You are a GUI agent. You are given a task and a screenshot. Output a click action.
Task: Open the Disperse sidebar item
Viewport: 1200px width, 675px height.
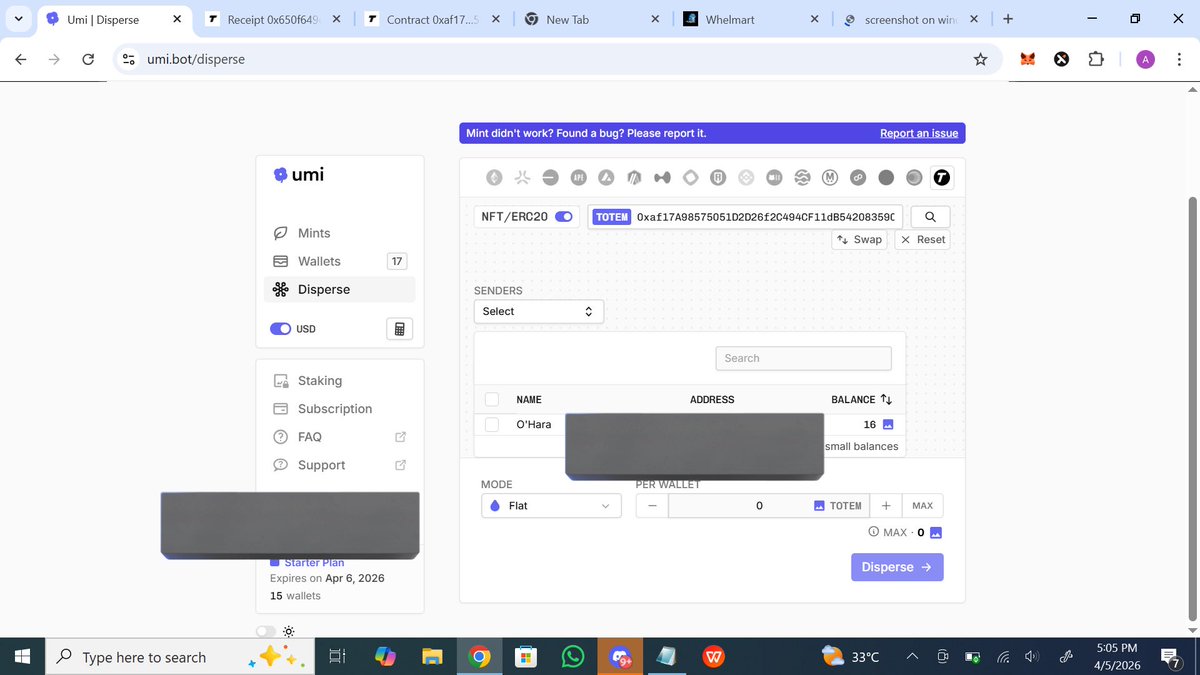tap(340, 289)
